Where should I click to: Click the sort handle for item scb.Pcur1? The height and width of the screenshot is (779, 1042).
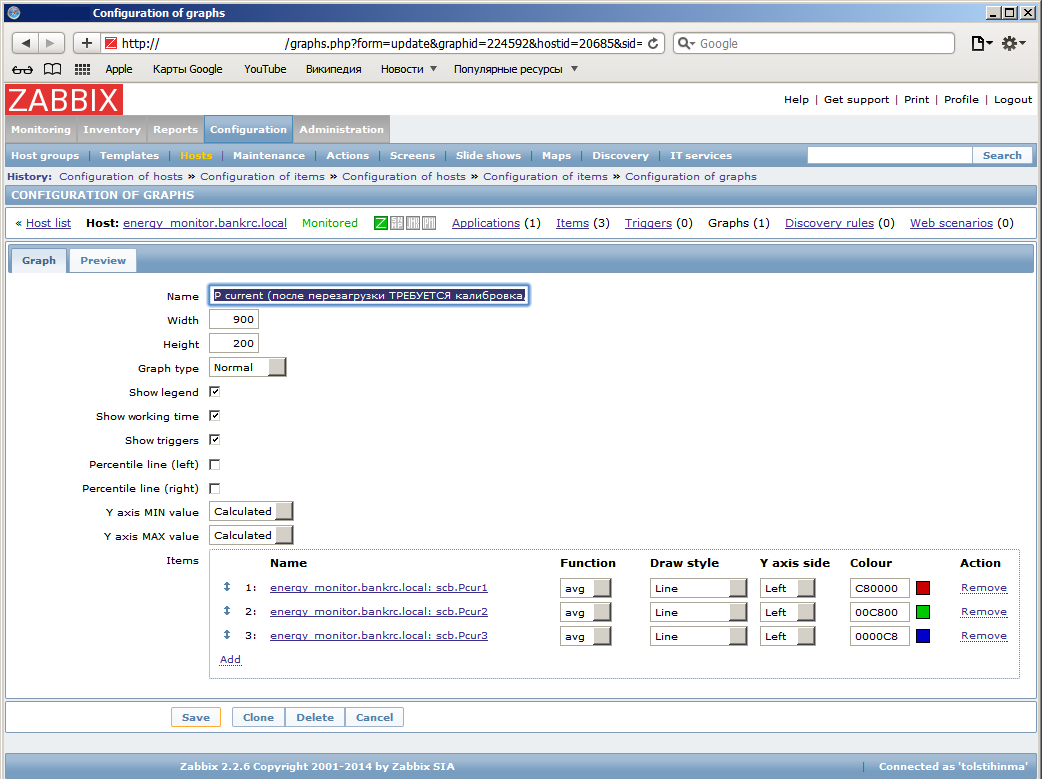point(227,587)
